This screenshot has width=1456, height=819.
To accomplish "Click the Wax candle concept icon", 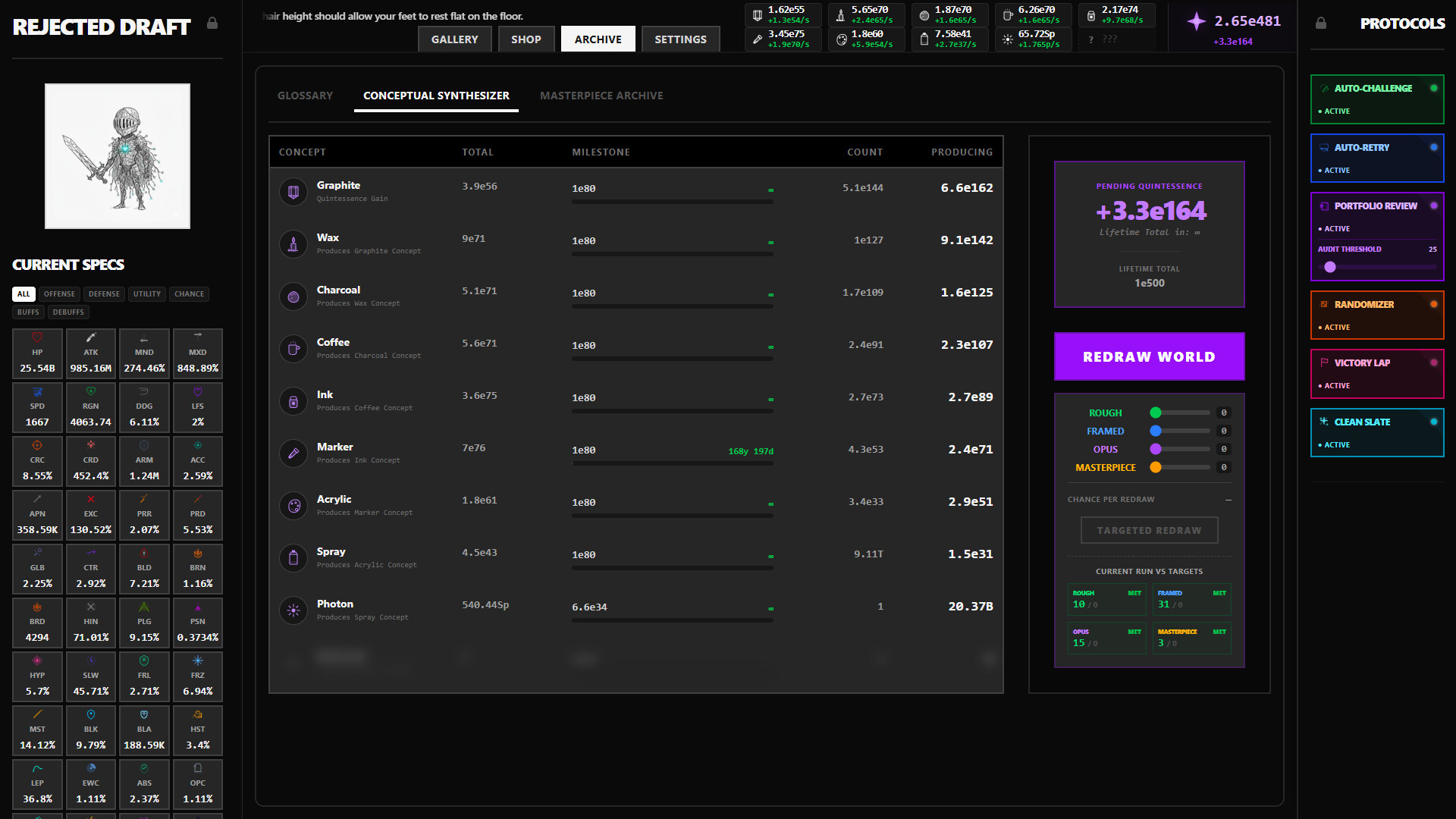I will pyautogui.click(x=293, y=243).
